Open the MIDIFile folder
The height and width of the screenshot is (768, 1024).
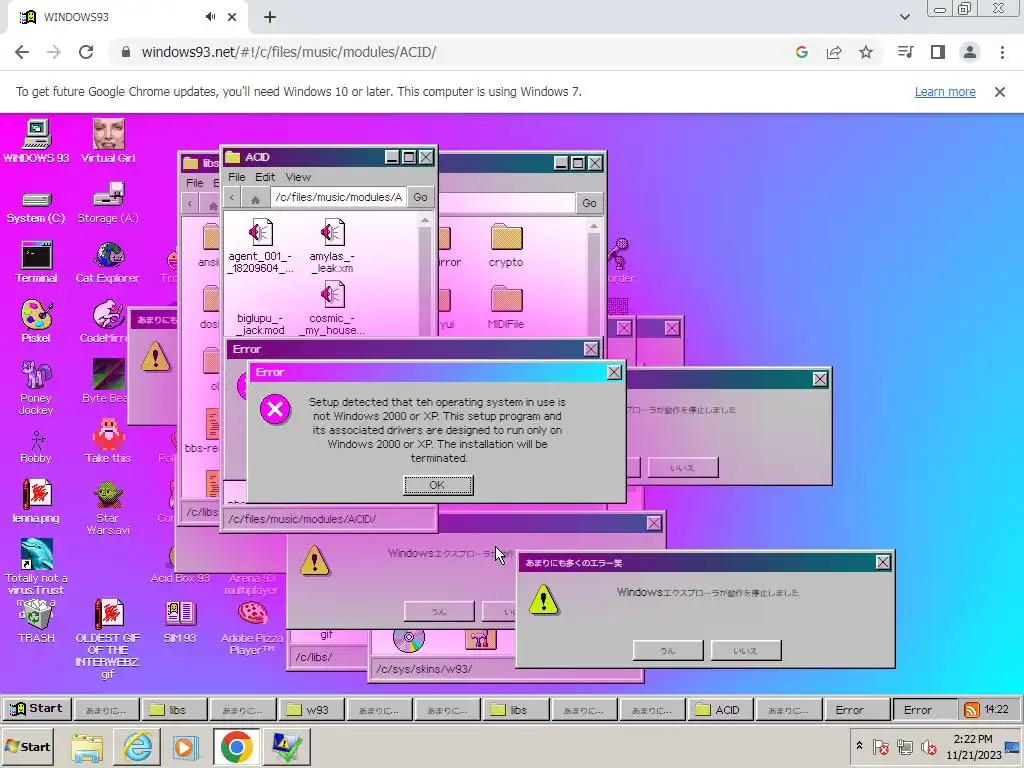(506, 307)
